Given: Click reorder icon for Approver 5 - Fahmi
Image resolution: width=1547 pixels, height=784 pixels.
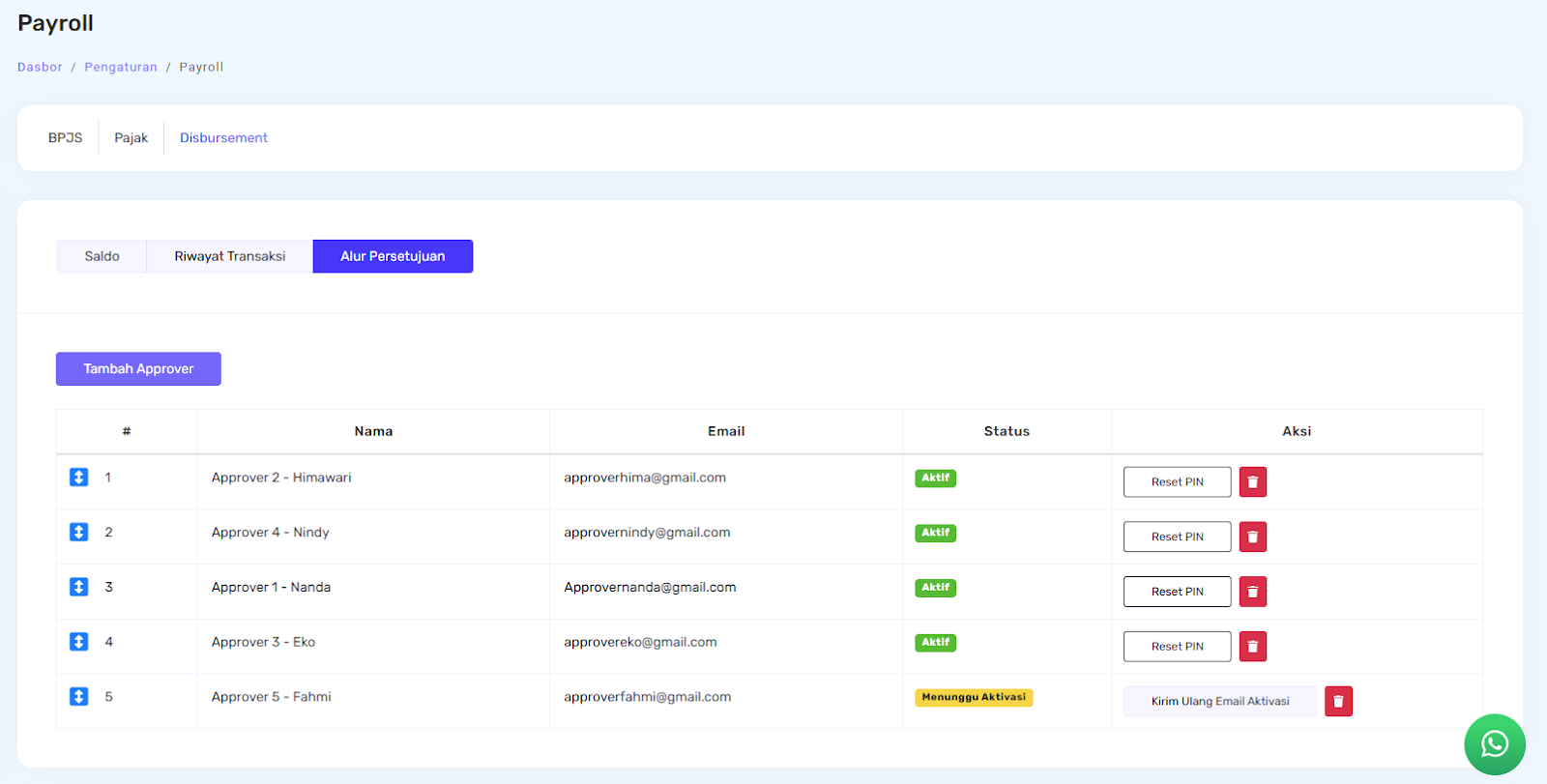Looking at the screenshot, I should point(79,697).
